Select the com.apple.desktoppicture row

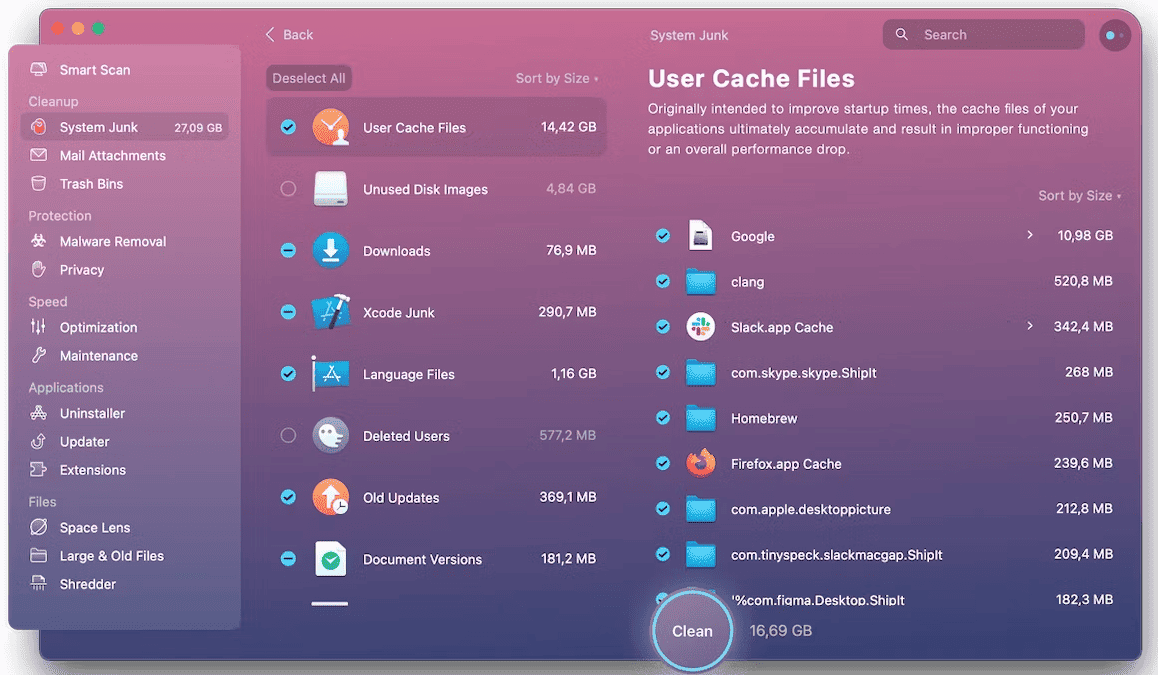pyautogui.click(x=884, y=509)
